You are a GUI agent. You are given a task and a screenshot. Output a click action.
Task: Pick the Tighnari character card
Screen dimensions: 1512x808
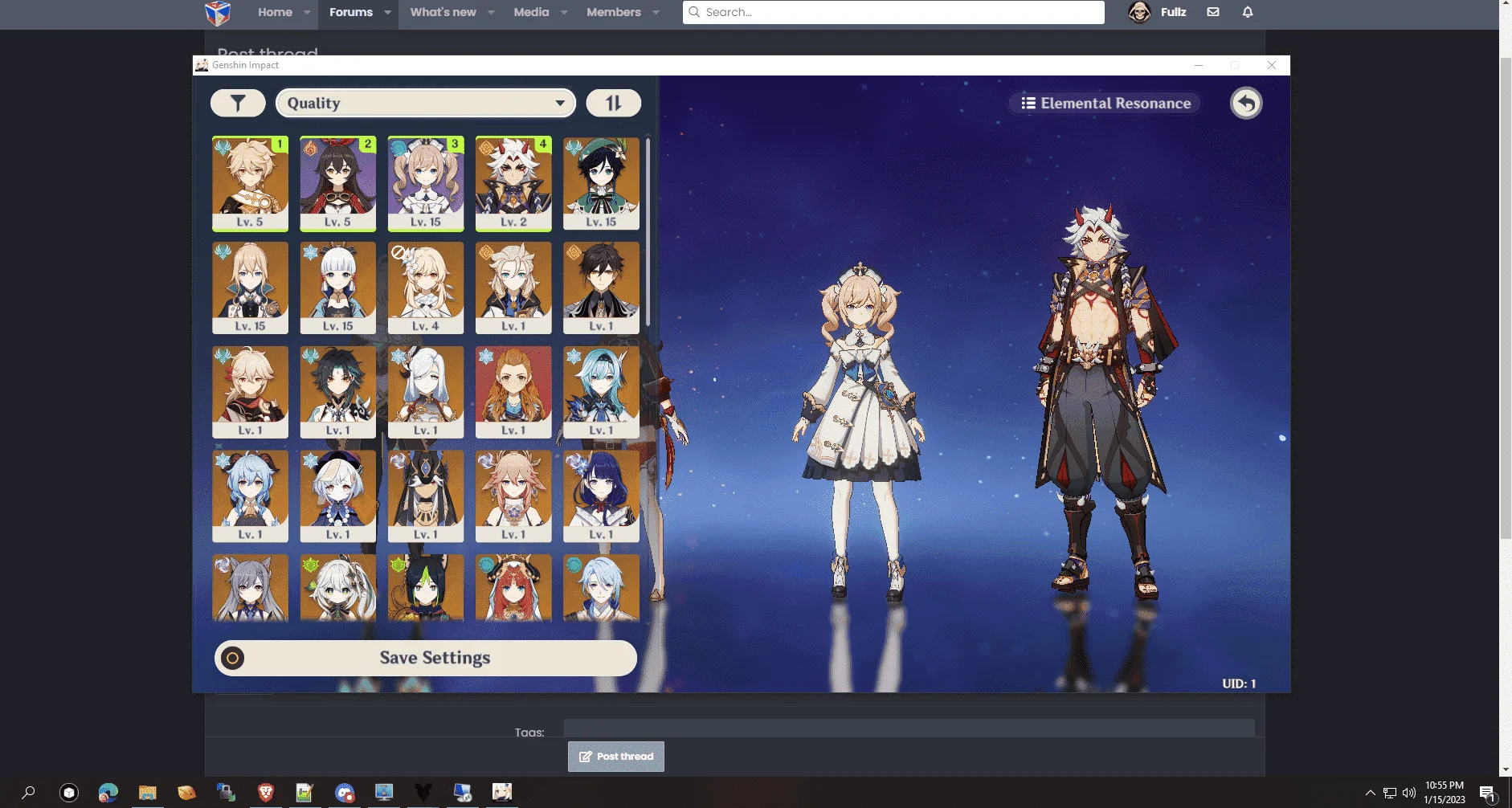tap(426, 588)
